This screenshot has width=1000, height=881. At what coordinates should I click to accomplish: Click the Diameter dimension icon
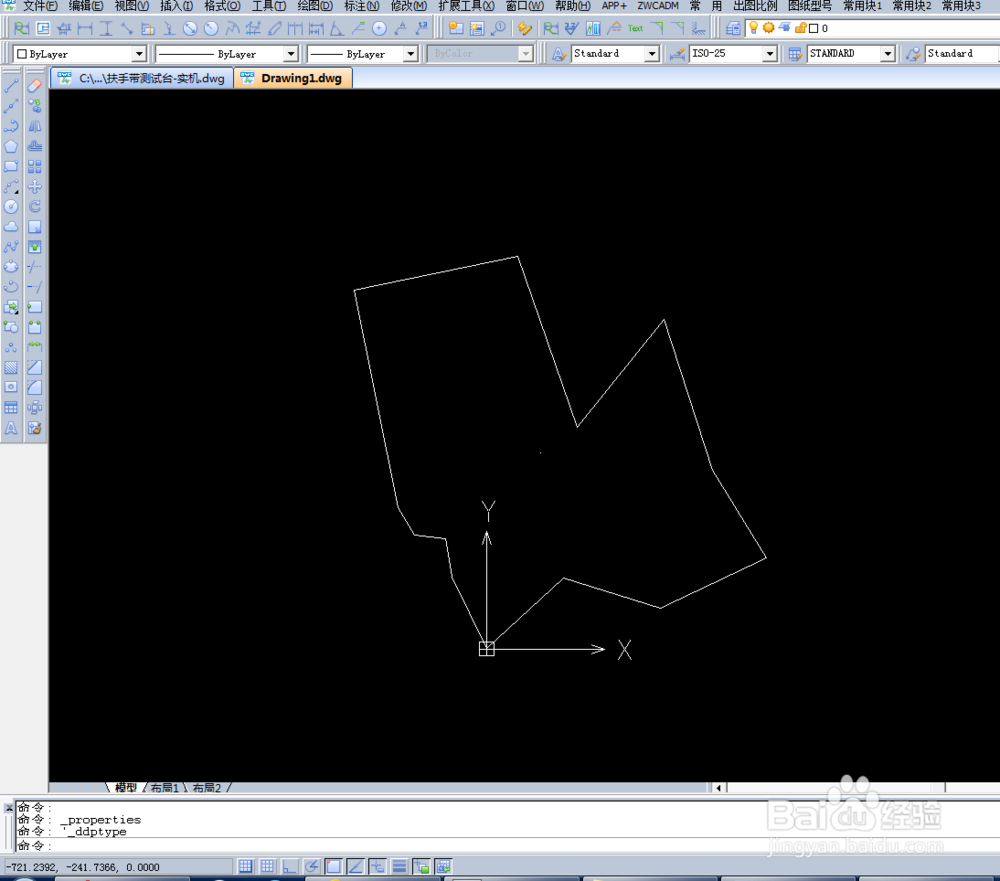coord(190,28)
